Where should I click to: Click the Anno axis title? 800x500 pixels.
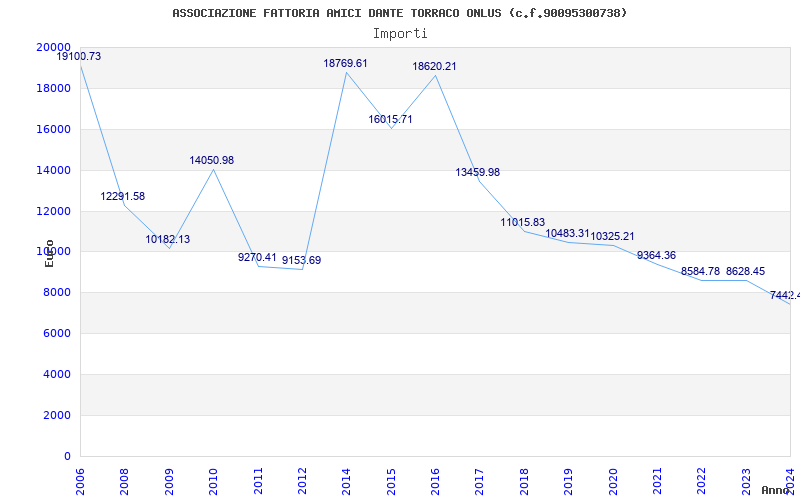pos(774,490)
